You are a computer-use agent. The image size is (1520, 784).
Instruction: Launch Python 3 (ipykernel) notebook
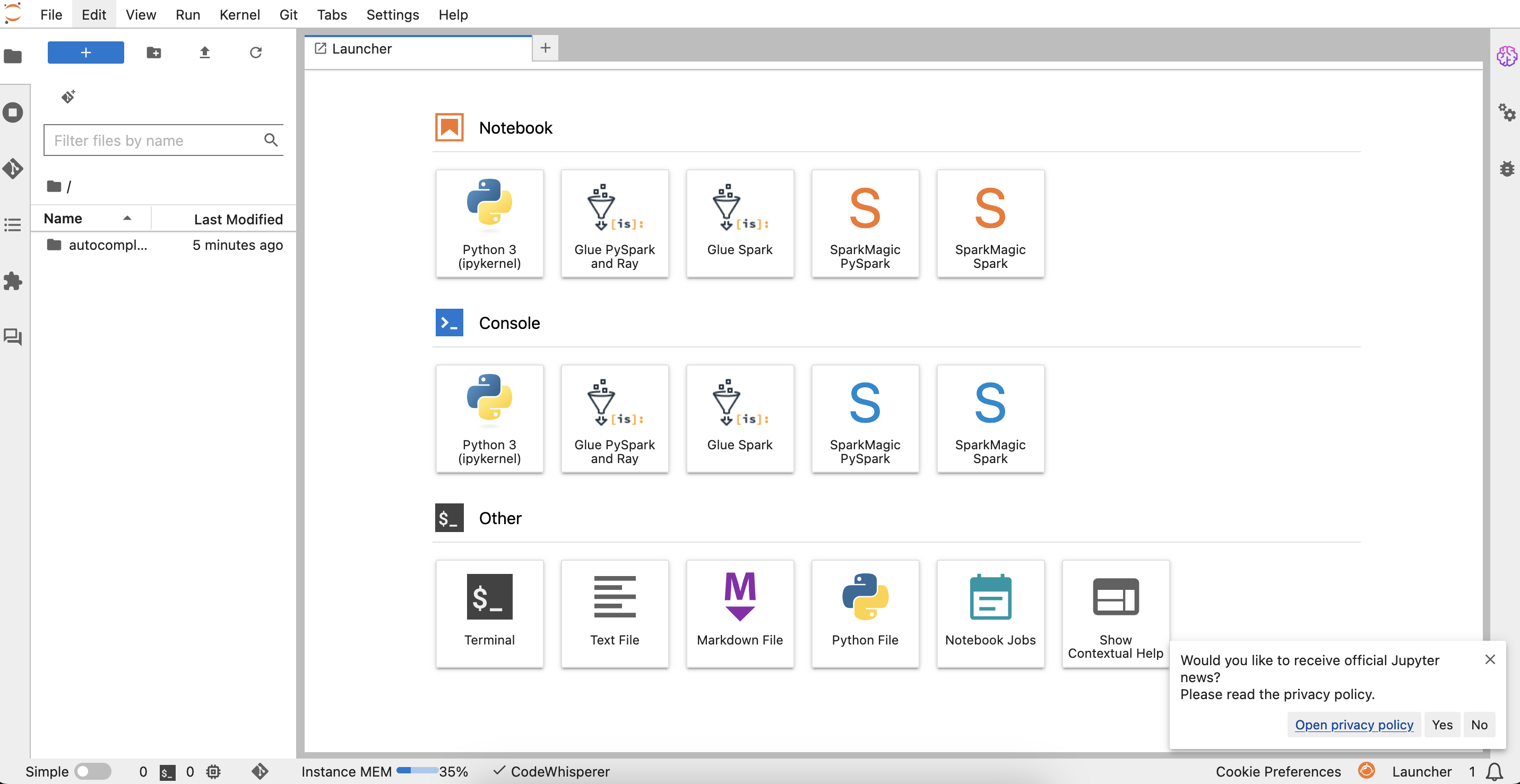coord(489,223)
